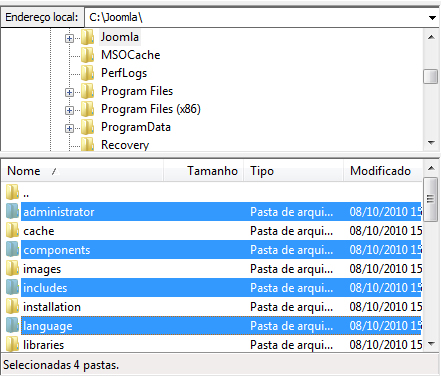
Task: Select the cache folder name
Action: click(39, 231)
